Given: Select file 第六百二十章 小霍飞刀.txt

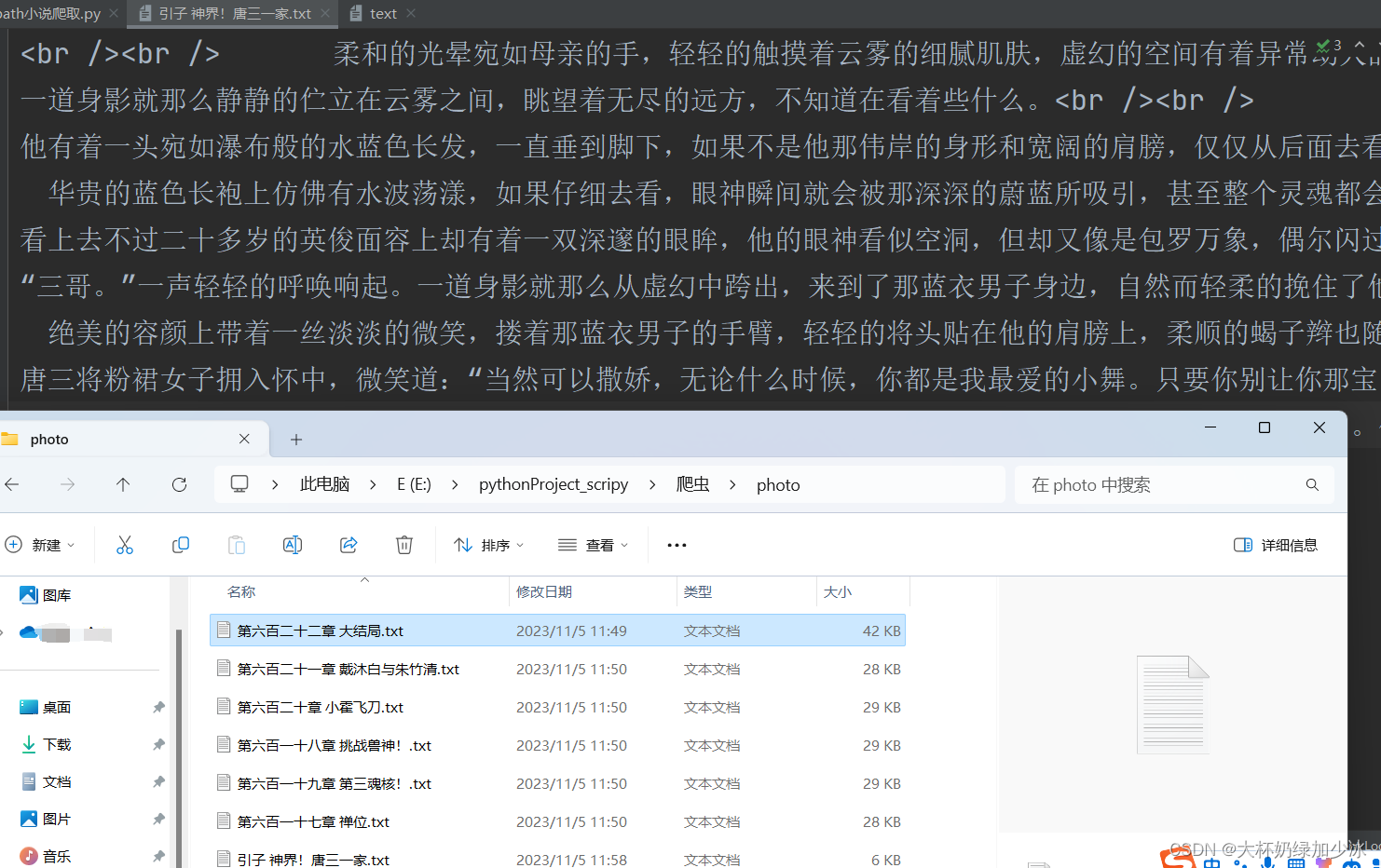Looking at the screenshot, I should (557, 707).
